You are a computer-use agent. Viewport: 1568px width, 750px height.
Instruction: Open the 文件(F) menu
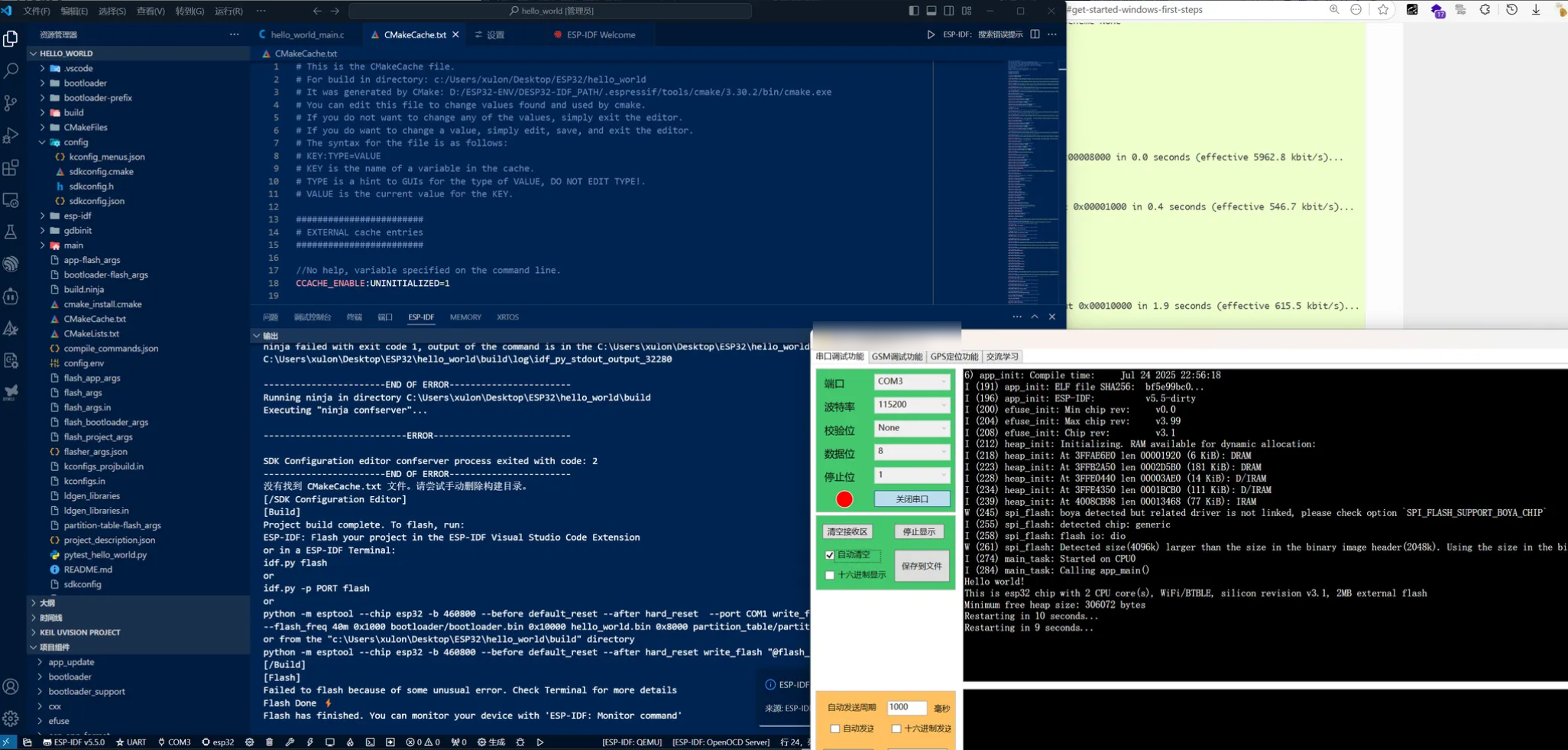click(x=37, y=11)
